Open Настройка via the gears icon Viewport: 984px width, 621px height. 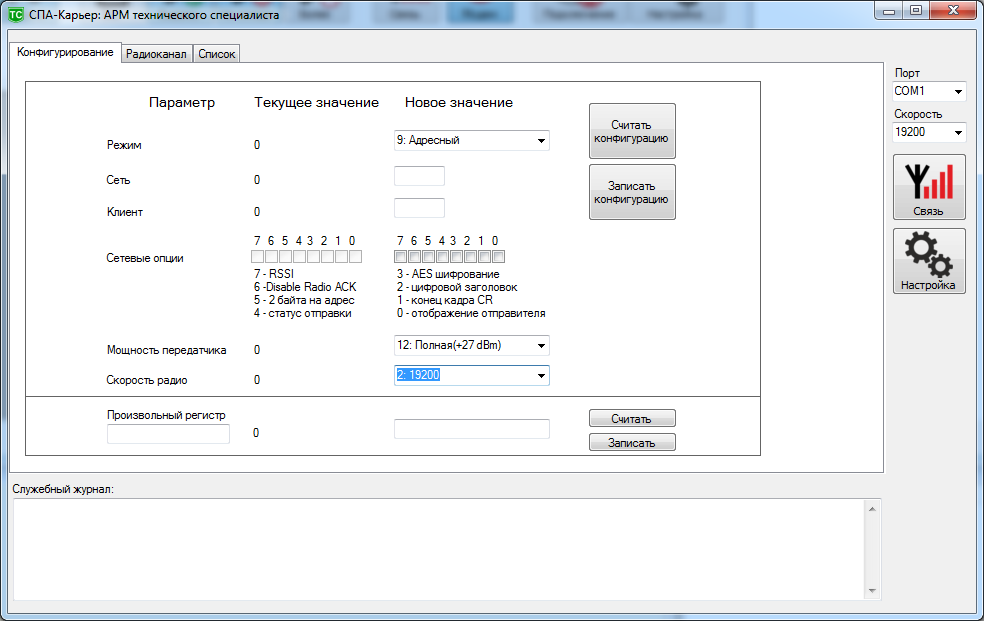coord(929,261)
